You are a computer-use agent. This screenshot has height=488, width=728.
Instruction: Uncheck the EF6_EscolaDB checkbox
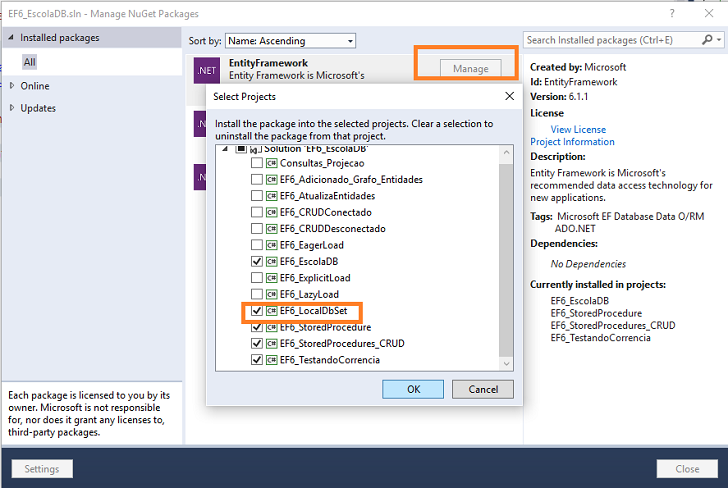[257, 261]
